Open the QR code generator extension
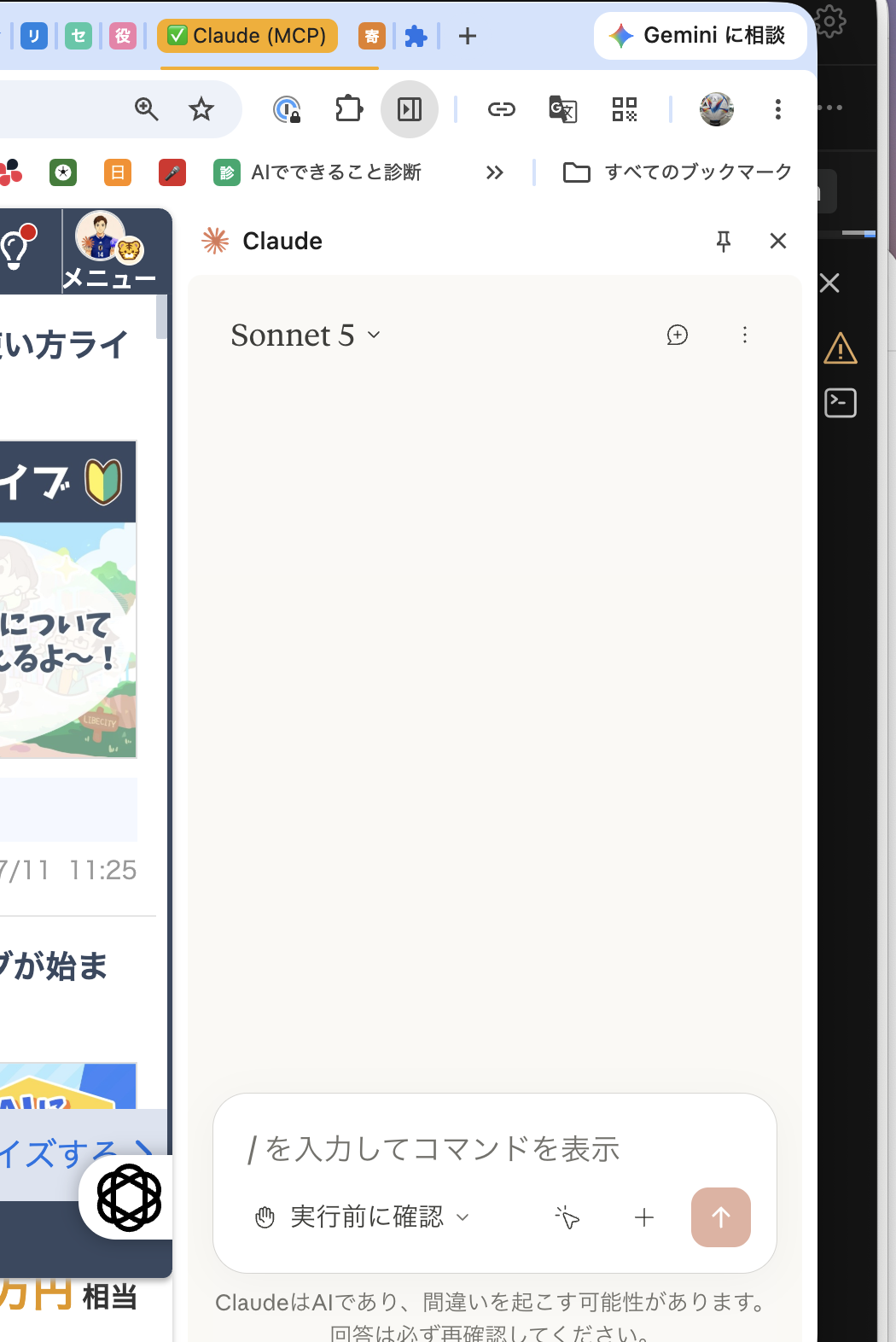Screen dimensions: 896x1342 coord(625,109)
